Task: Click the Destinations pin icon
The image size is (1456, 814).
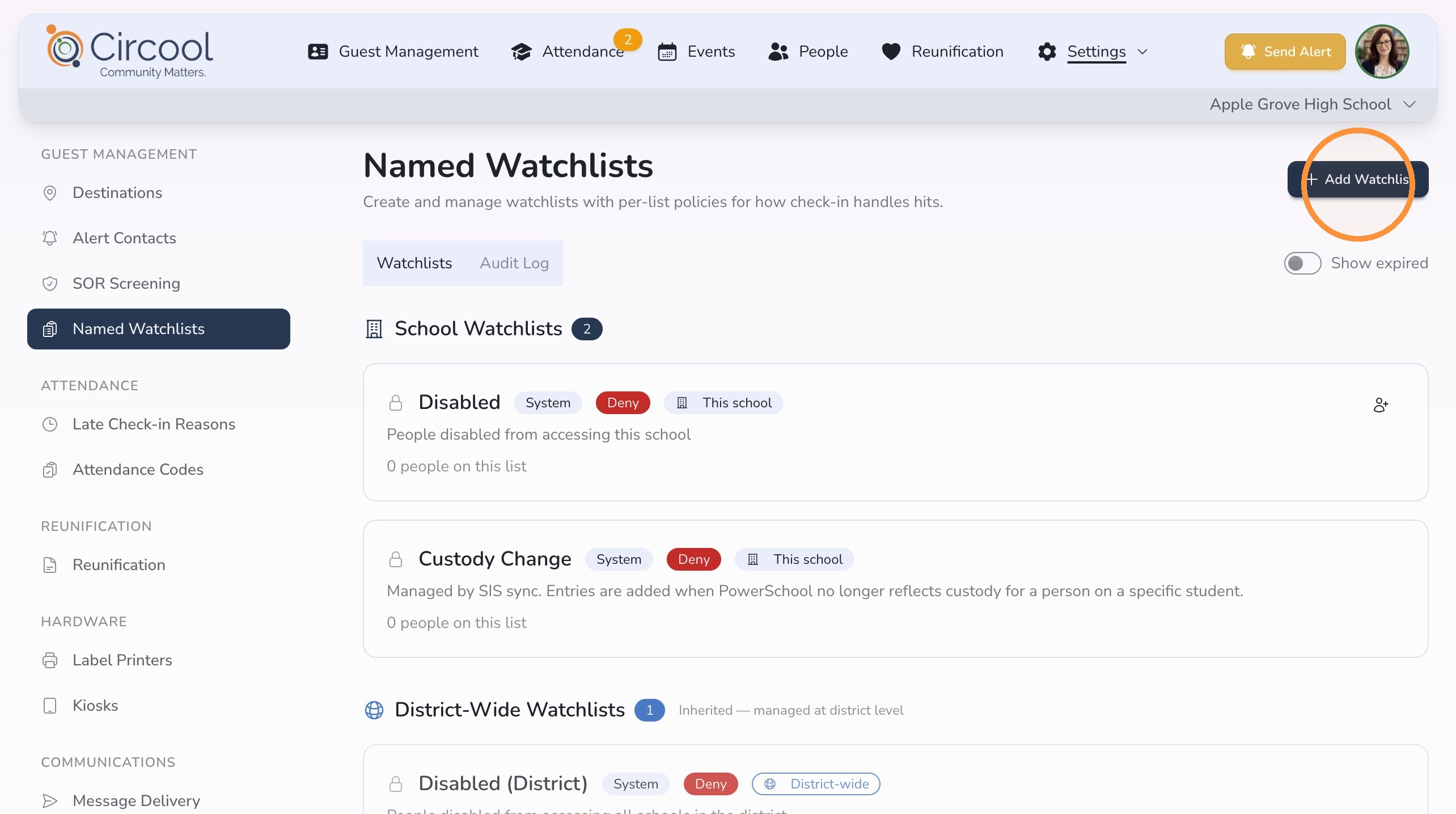Action: [50, 193]
